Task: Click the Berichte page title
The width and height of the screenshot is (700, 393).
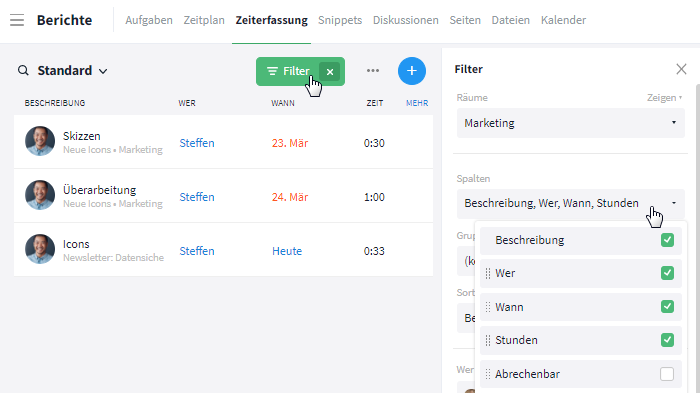Action: pos(64,20)
